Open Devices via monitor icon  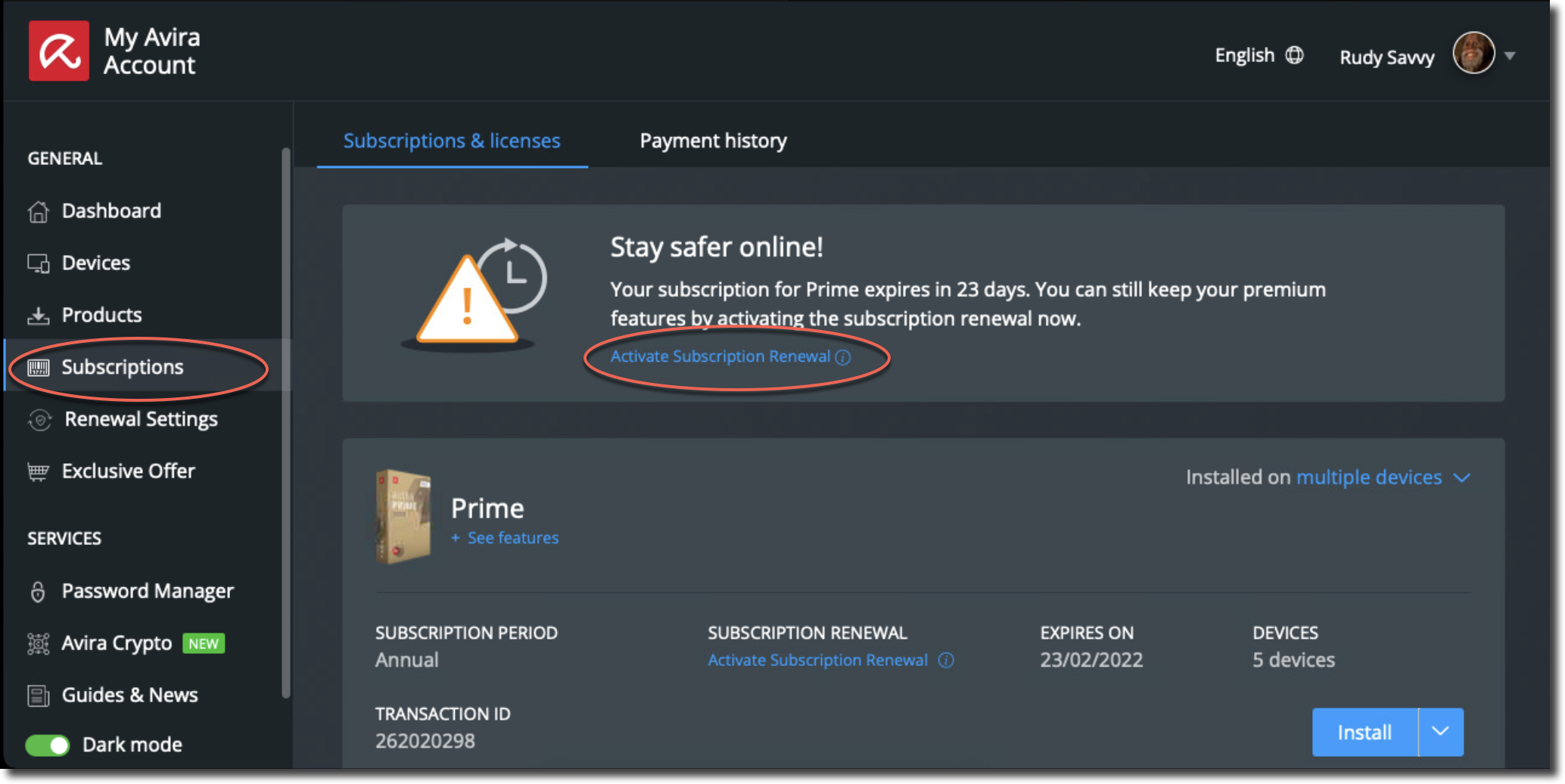(39, 263)
